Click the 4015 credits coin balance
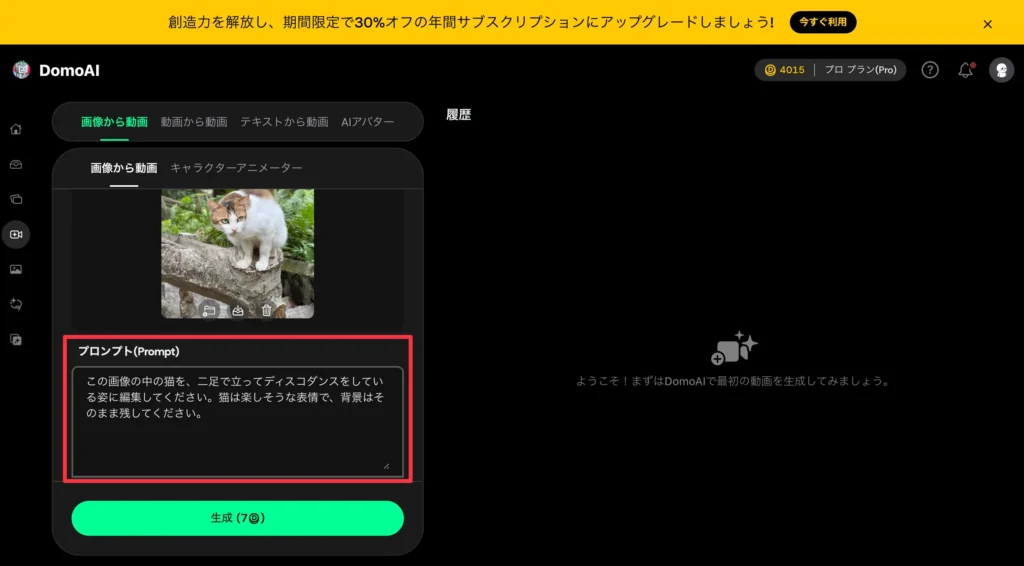 (785, 70)
